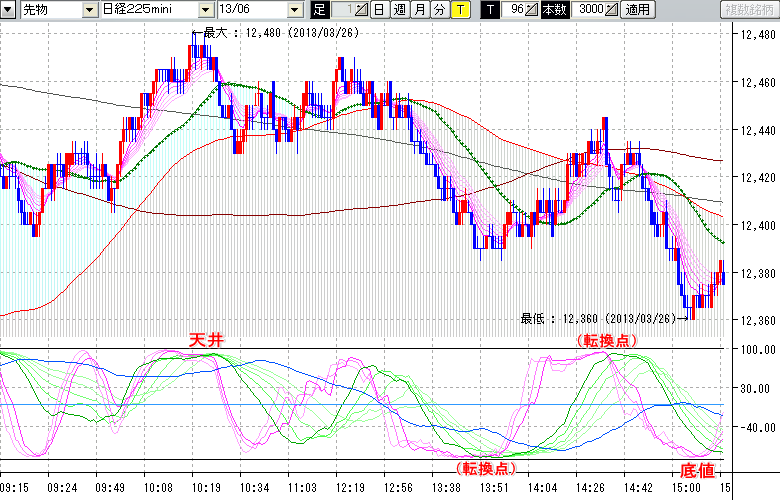The width and height of the screenshot is (780, 500).
Task: Click the 適用 apply button
Action: 636,10
